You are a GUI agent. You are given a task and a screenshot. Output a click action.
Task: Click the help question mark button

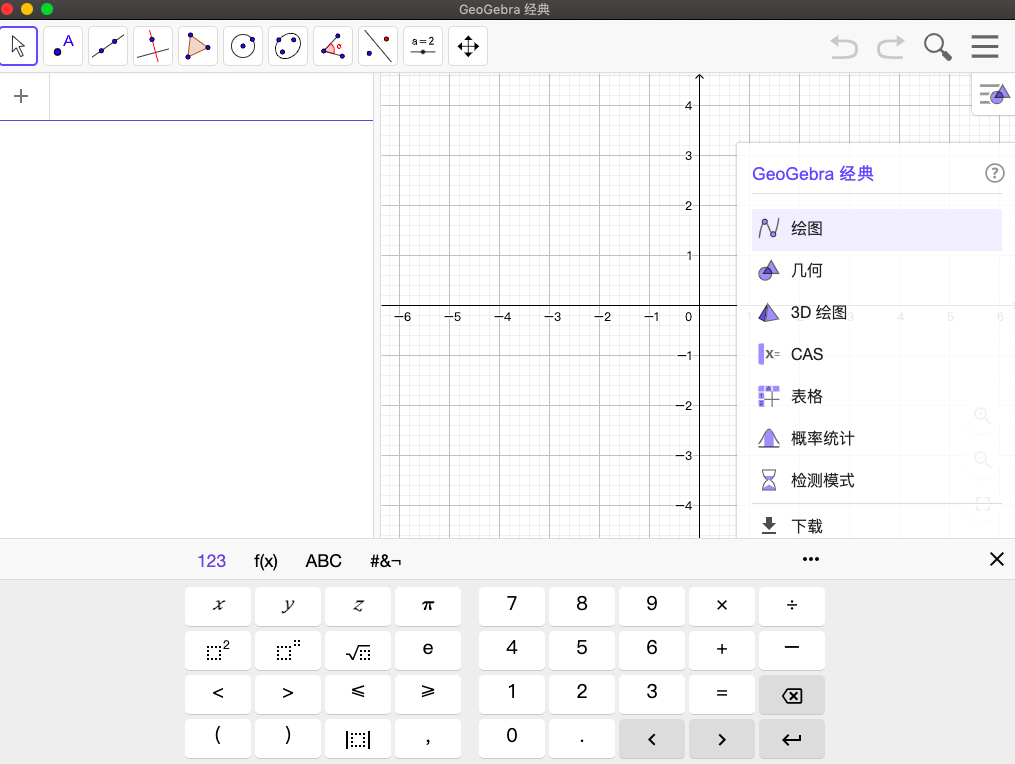point(994,172)
